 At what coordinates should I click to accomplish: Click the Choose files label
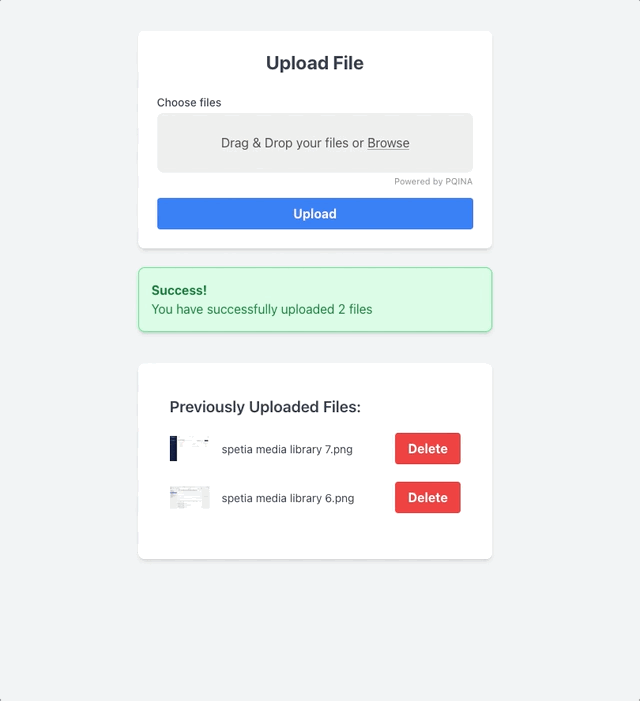189,103
